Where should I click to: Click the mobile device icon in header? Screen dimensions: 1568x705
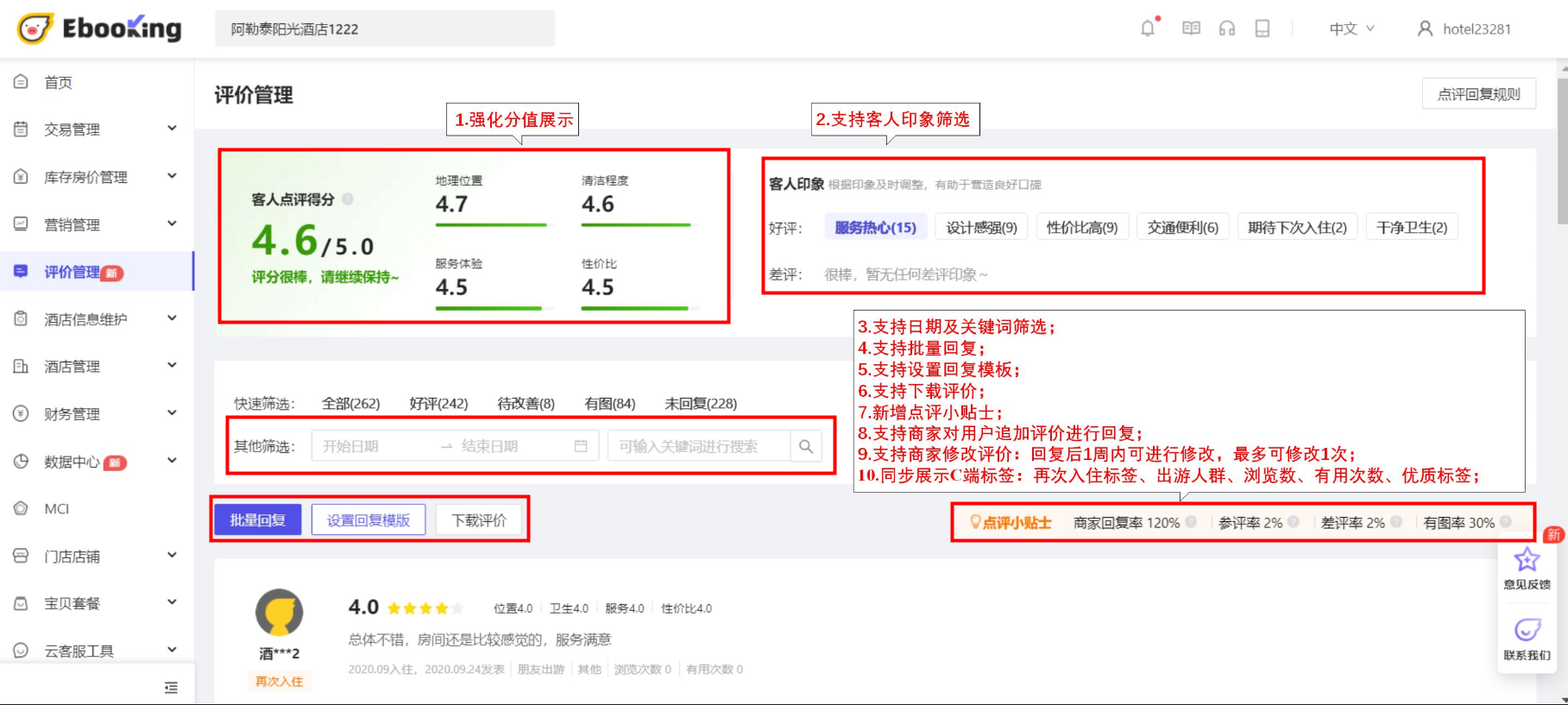(1262, 28)
